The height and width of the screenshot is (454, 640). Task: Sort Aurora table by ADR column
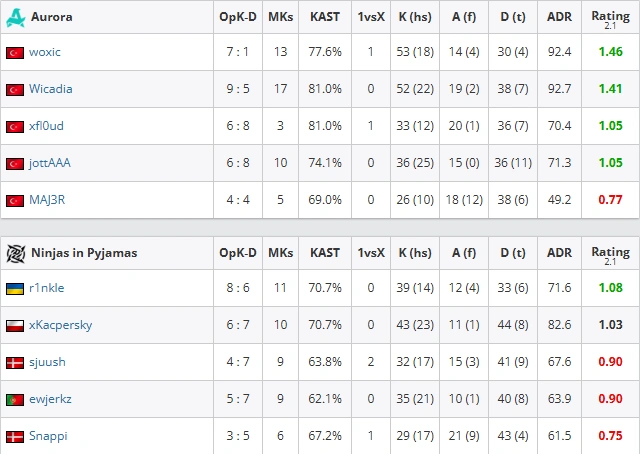point(559,17)
